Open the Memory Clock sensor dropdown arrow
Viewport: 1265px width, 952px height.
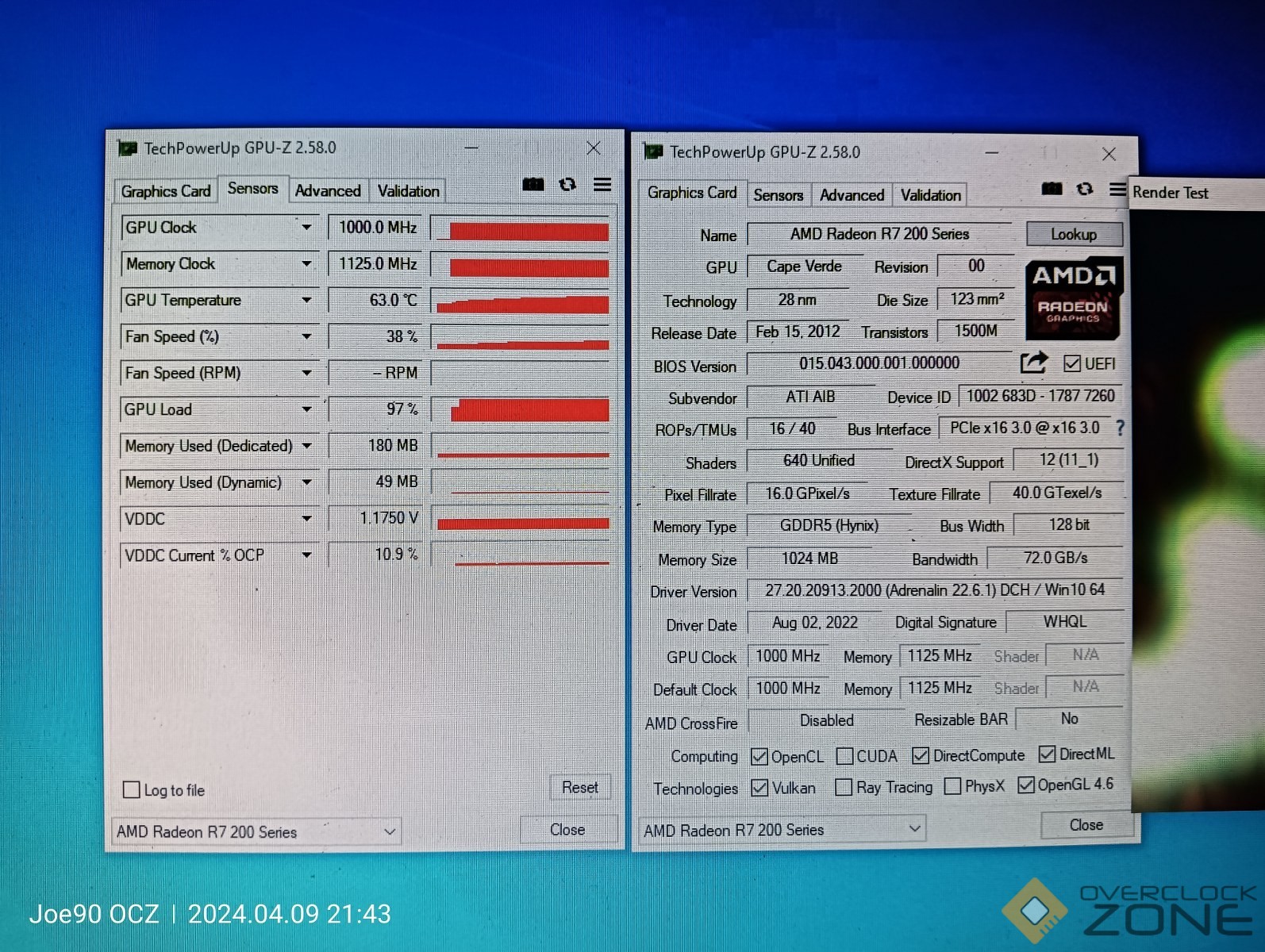coord(306,263)
